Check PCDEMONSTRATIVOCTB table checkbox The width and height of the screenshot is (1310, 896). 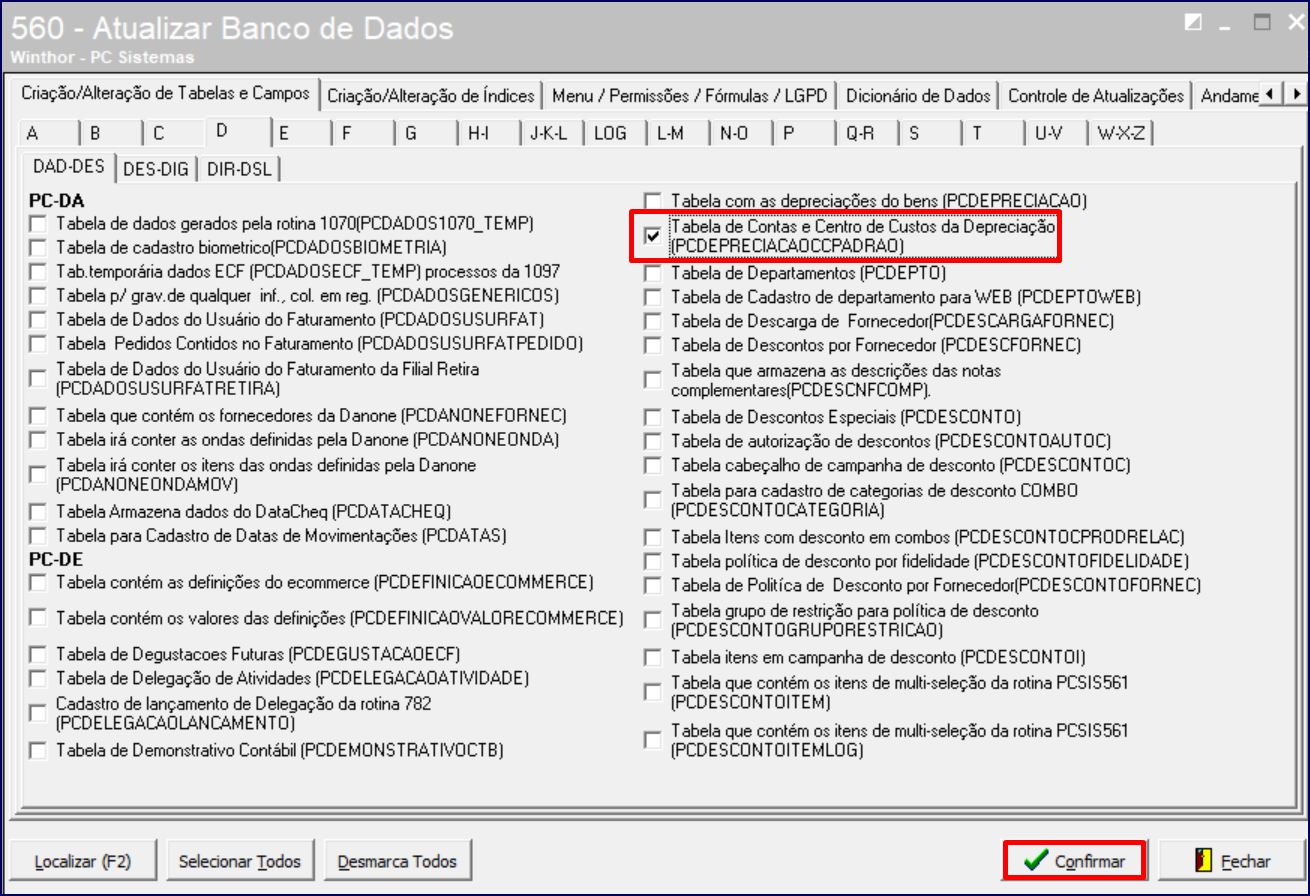click(38, 750)
